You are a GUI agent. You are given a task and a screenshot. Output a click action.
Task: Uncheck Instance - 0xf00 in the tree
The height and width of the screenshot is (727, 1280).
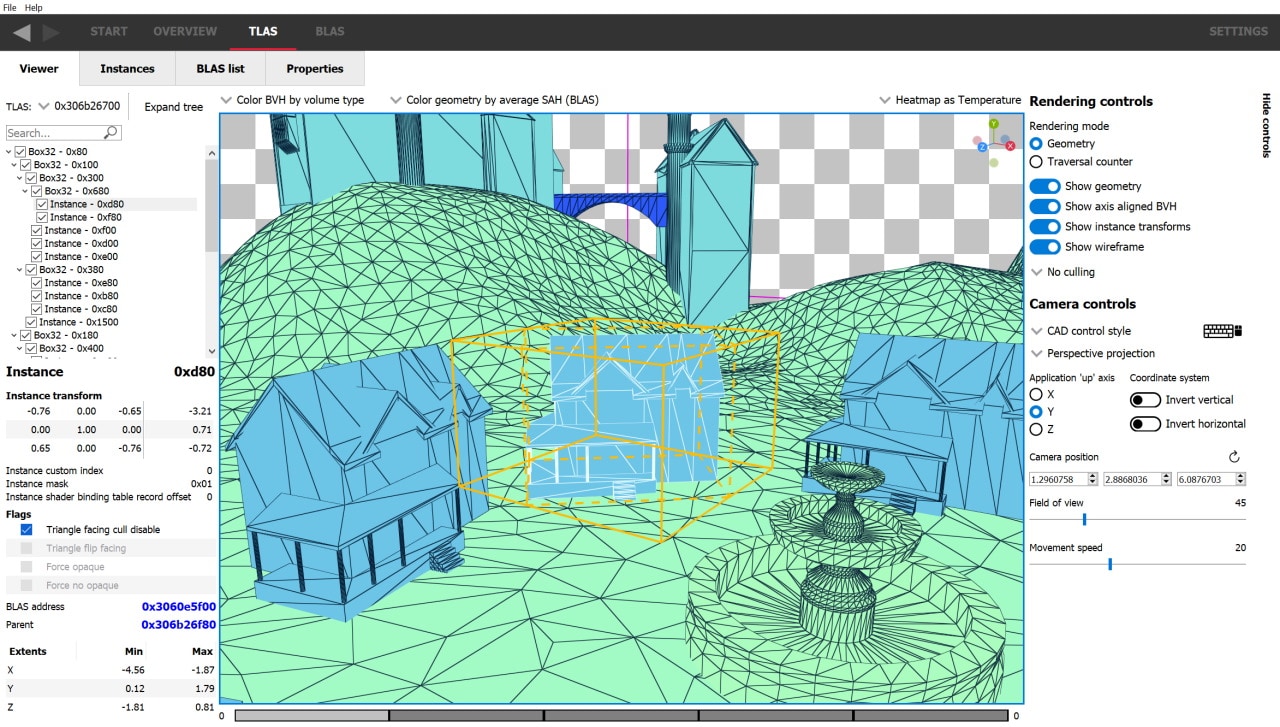(x=38, y=230)
